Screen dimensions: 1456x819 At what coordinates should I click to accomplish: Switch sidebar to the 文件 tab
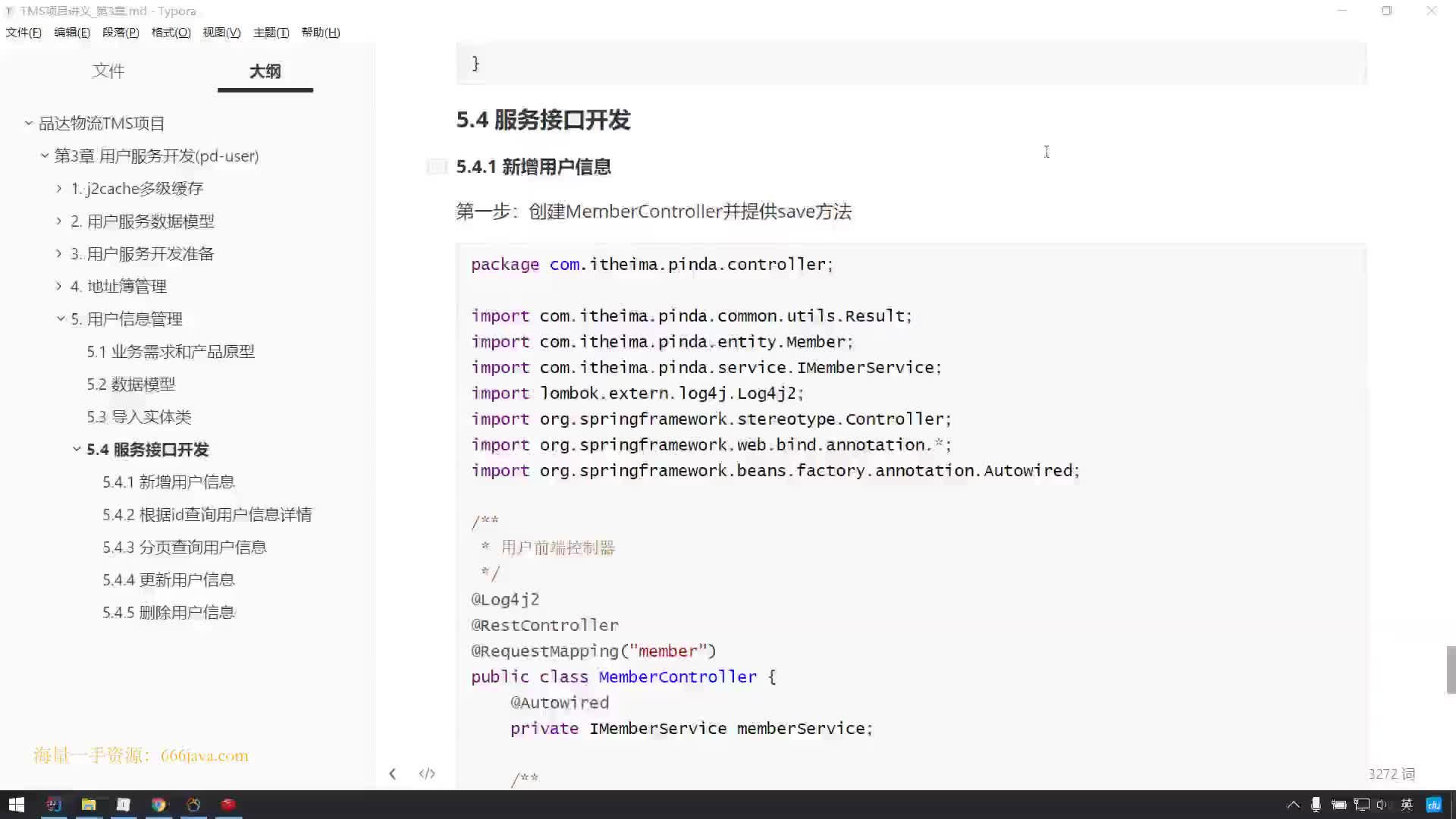(108, 71)
